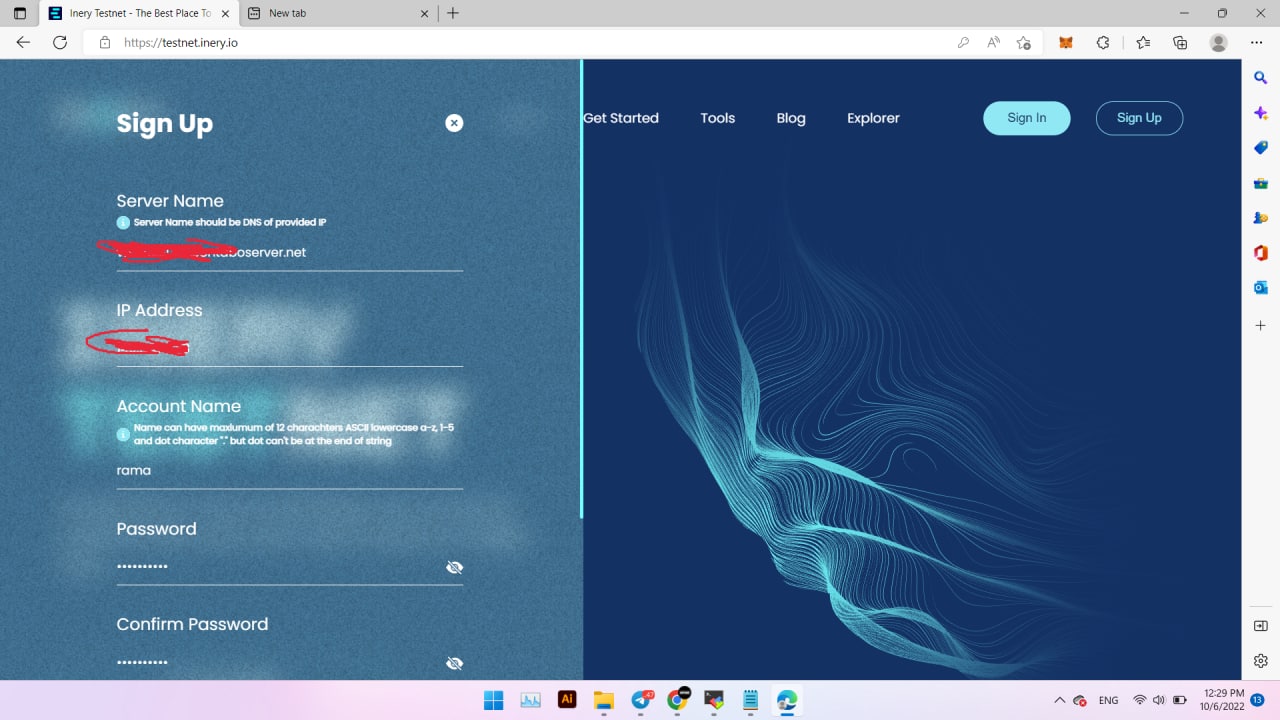
Task: Open search in the Edge sidebar
Action: point(1260,76)
